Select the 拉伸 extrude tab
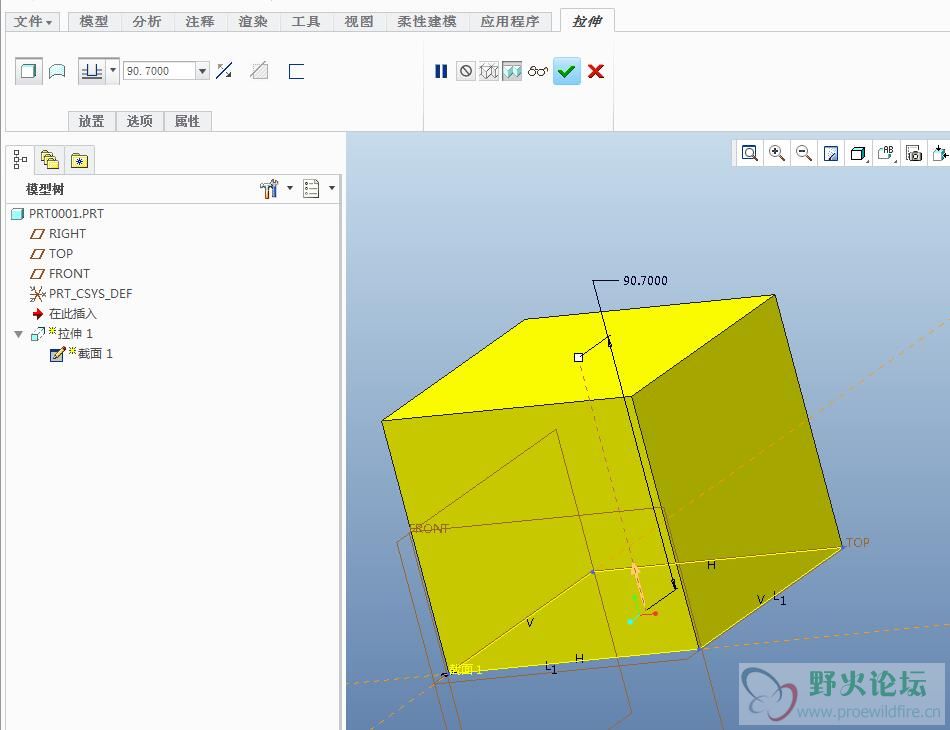 [587, 21]
